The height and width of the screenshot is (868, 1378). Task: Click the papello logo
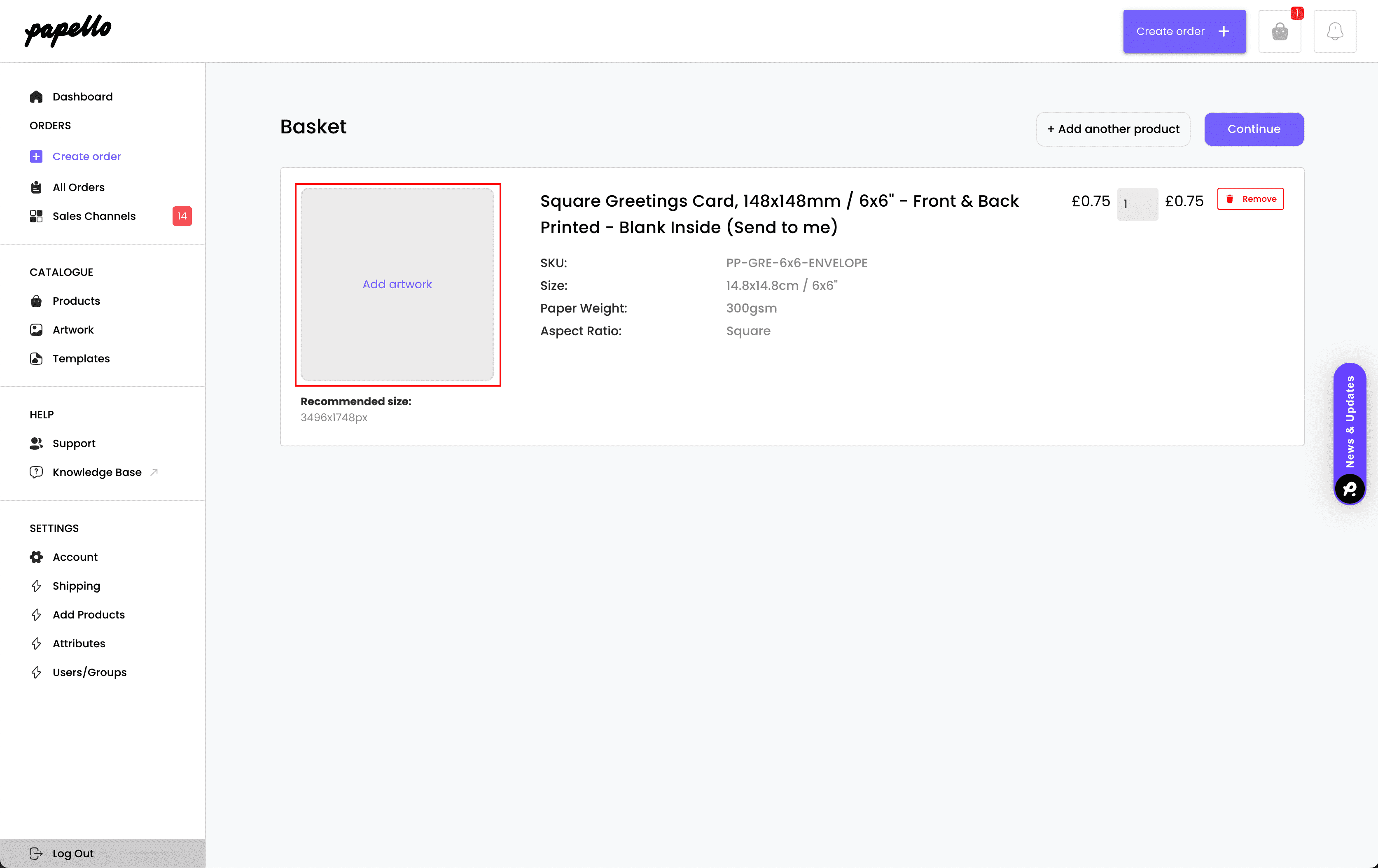(x=68, y=30)
